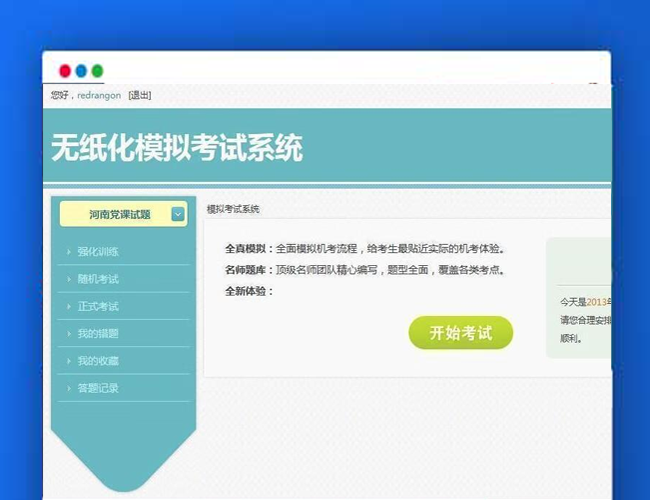Click the arrow bullet beside 我的收藏
The width and height of the screenshot is (650, 500).
click(69, 361)
